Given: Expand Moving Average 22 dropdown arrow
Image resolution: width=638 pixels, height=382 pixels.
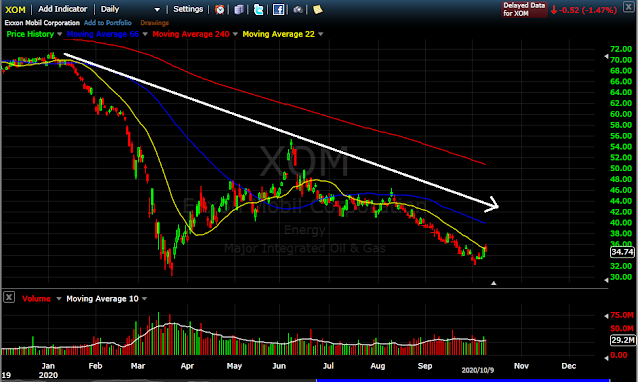Looking at the screenshot, I should point(321,34).
